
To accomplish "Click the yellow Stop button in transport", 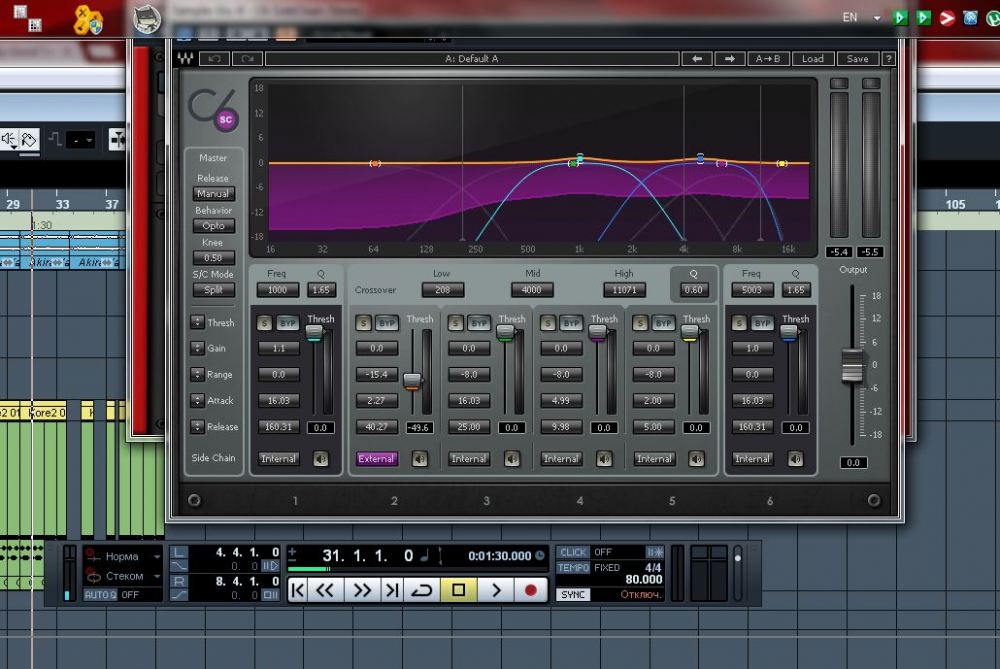I will 458,591.
